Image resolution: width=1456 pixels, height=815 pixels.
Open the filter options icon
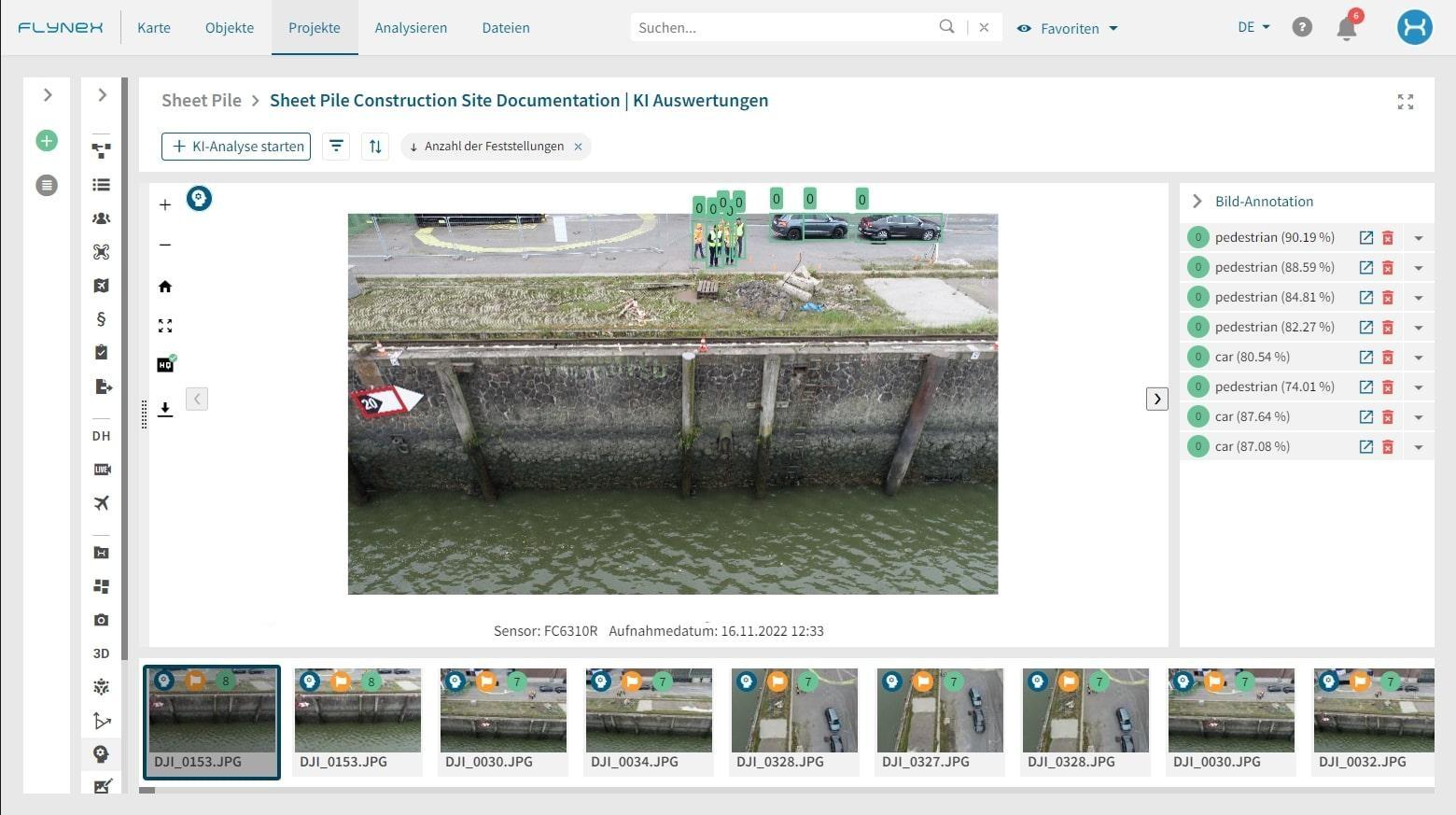click(x=336, y=147)
